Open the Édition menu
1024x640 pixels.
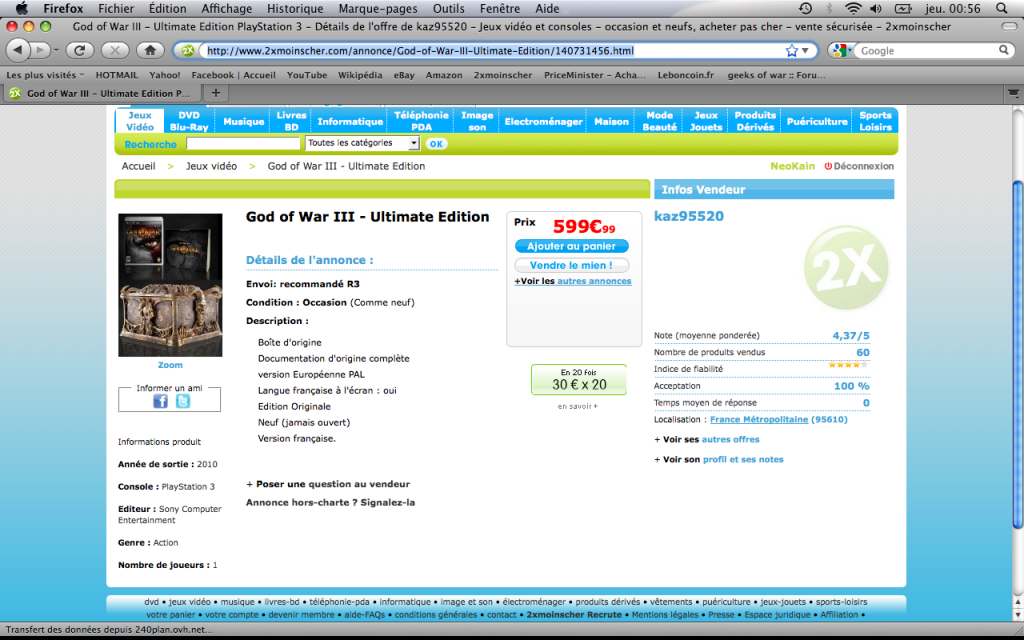[167, 8]
